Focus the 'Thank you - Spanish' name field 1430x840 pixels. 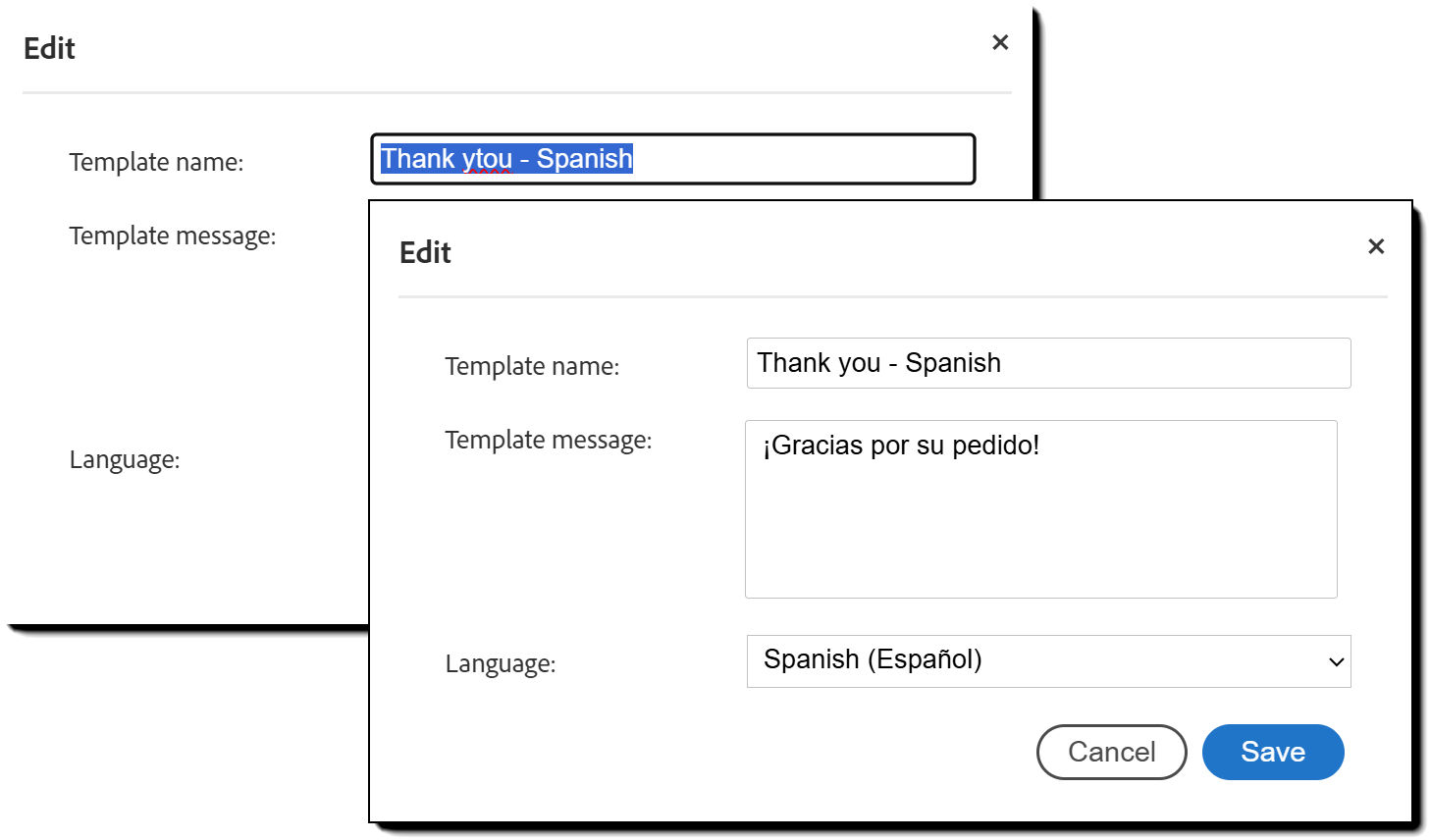tap(1047, 363)
